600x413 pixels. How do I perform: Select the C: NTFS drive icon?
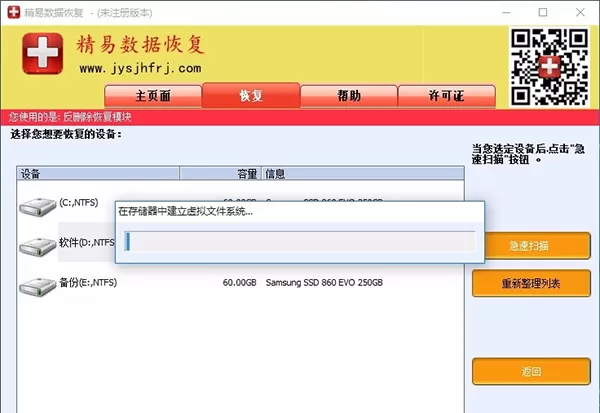tap(38, 207)
